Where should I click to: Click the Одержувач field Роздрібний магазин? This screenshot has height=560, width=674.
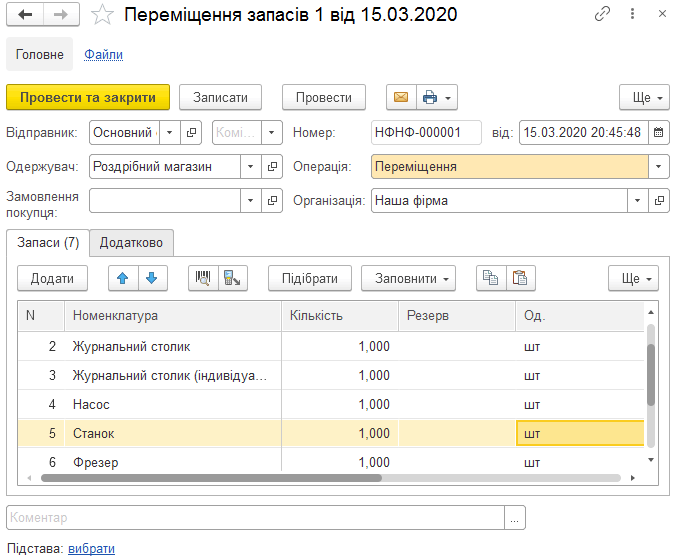coord(165,166)
